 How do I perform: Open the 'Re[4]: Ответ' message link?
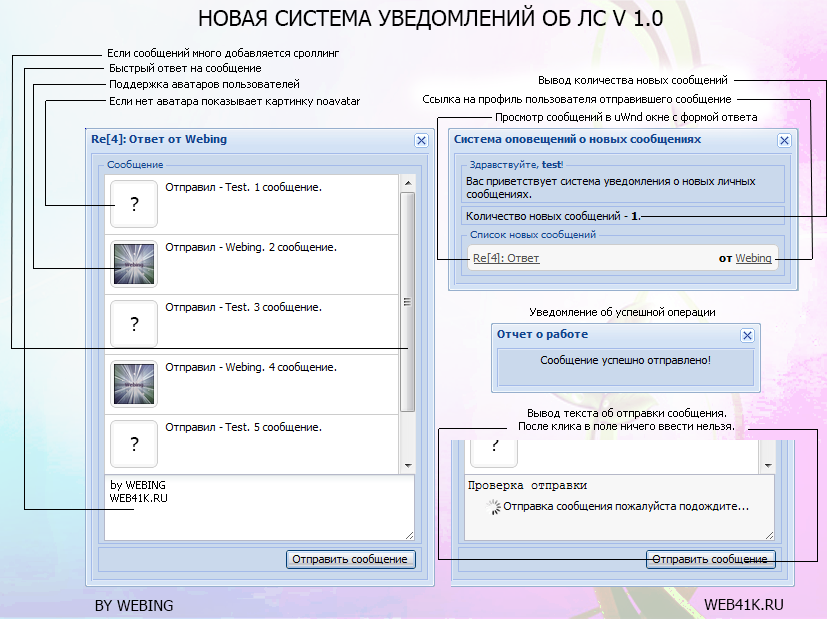point(506,258)
